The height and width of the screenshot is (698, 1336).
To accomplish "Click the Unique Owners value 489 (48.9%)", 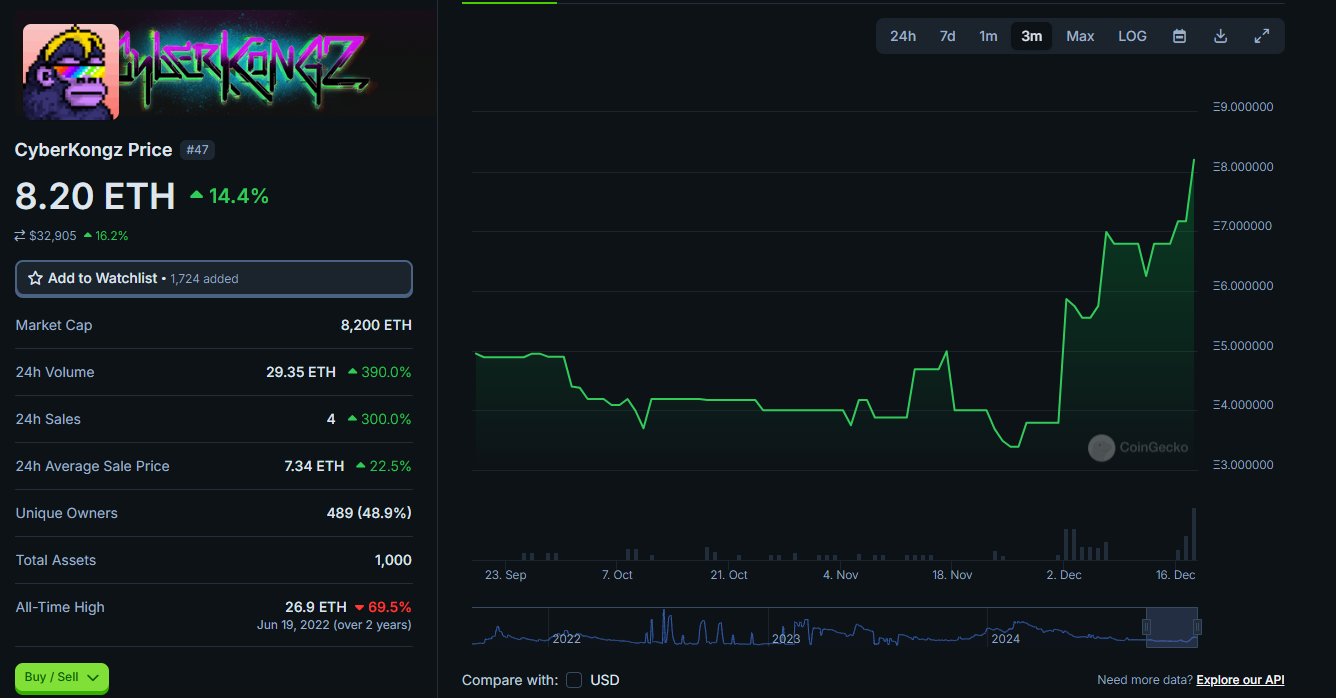I will point(369,513).
